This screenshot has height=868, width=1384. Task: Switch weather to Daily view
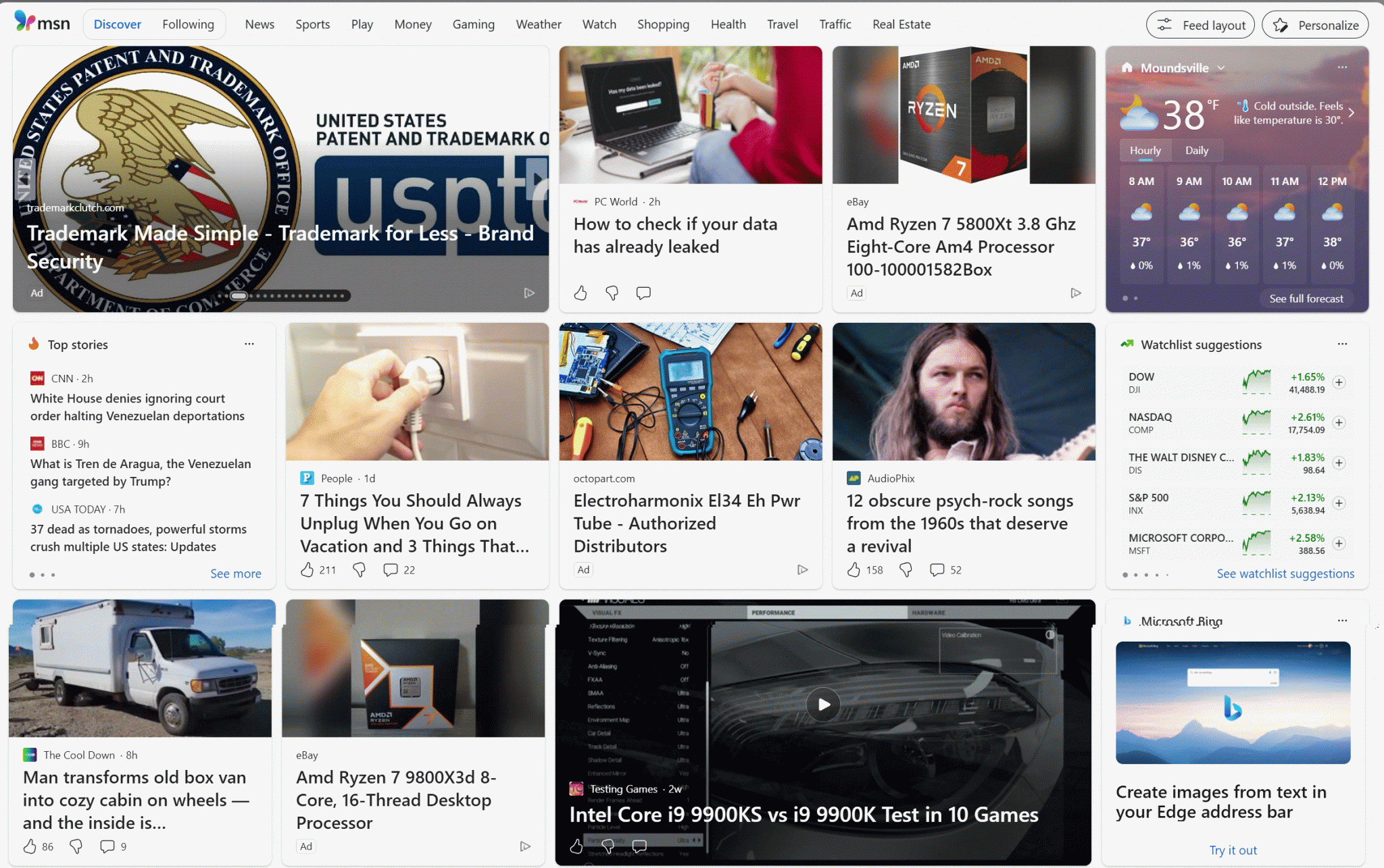pos(1196,151)
